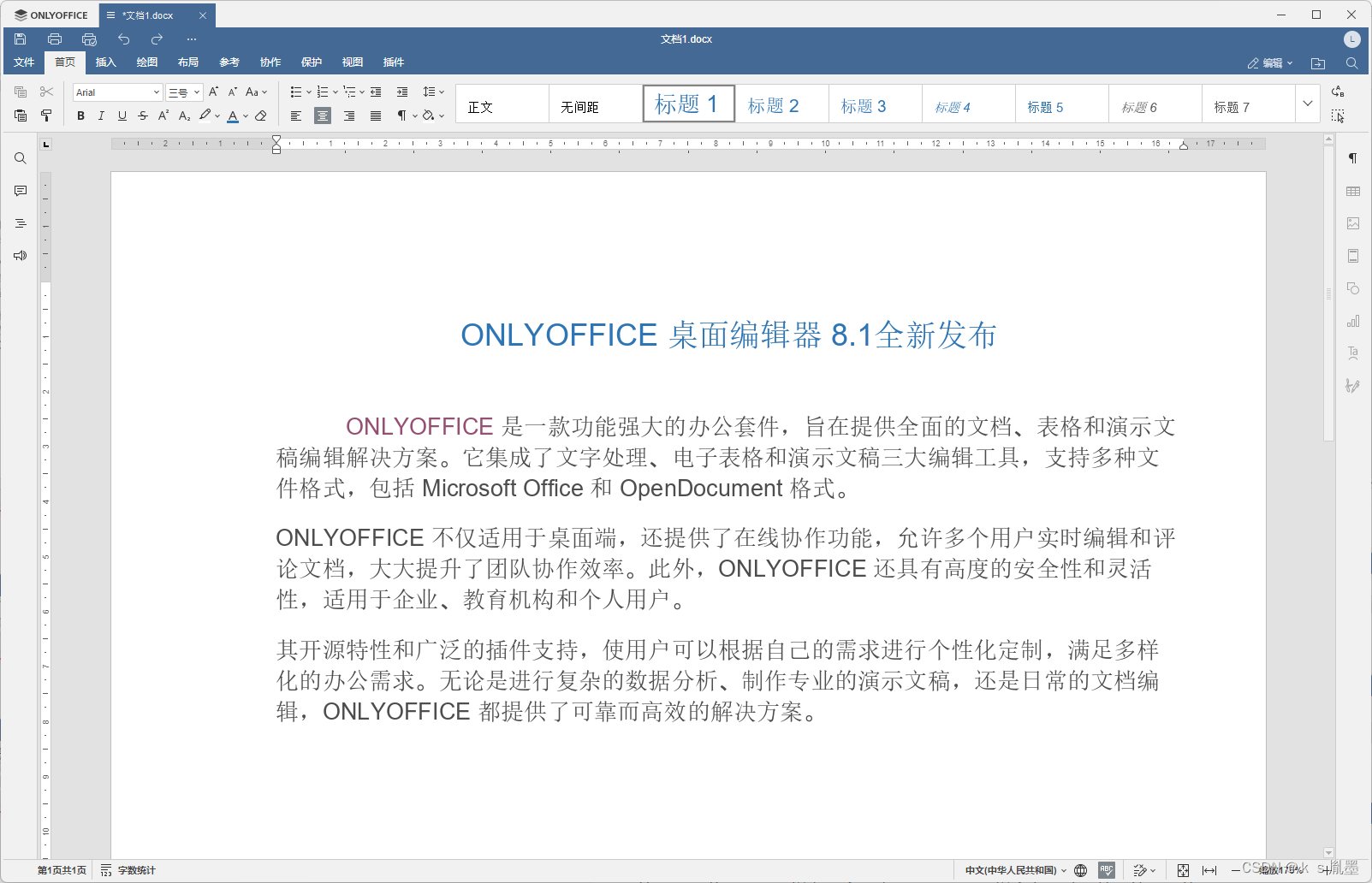Switch to the 参考 tab
The width and height of the screenshot is (1372, 883).
coord(229,62)
